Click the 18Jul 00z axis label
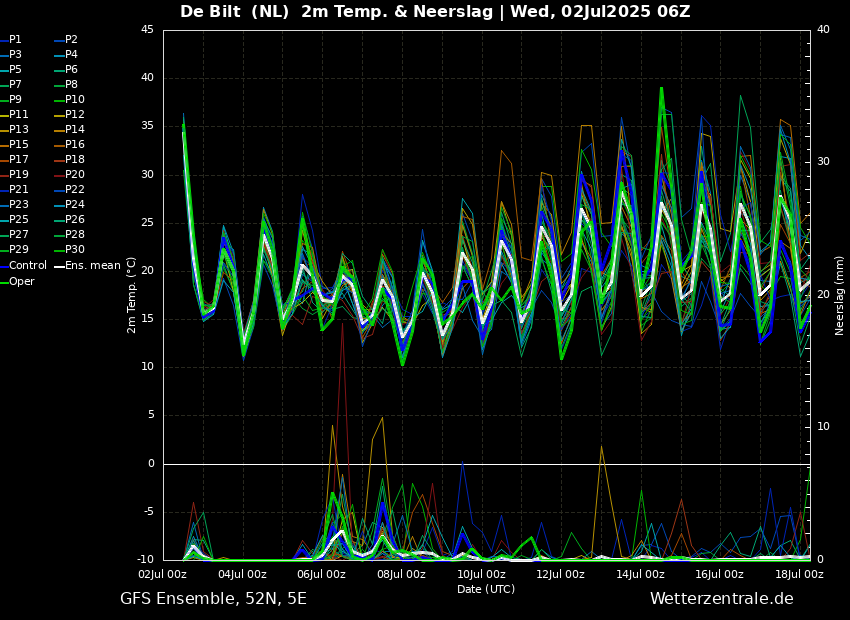 click(800, 574)
